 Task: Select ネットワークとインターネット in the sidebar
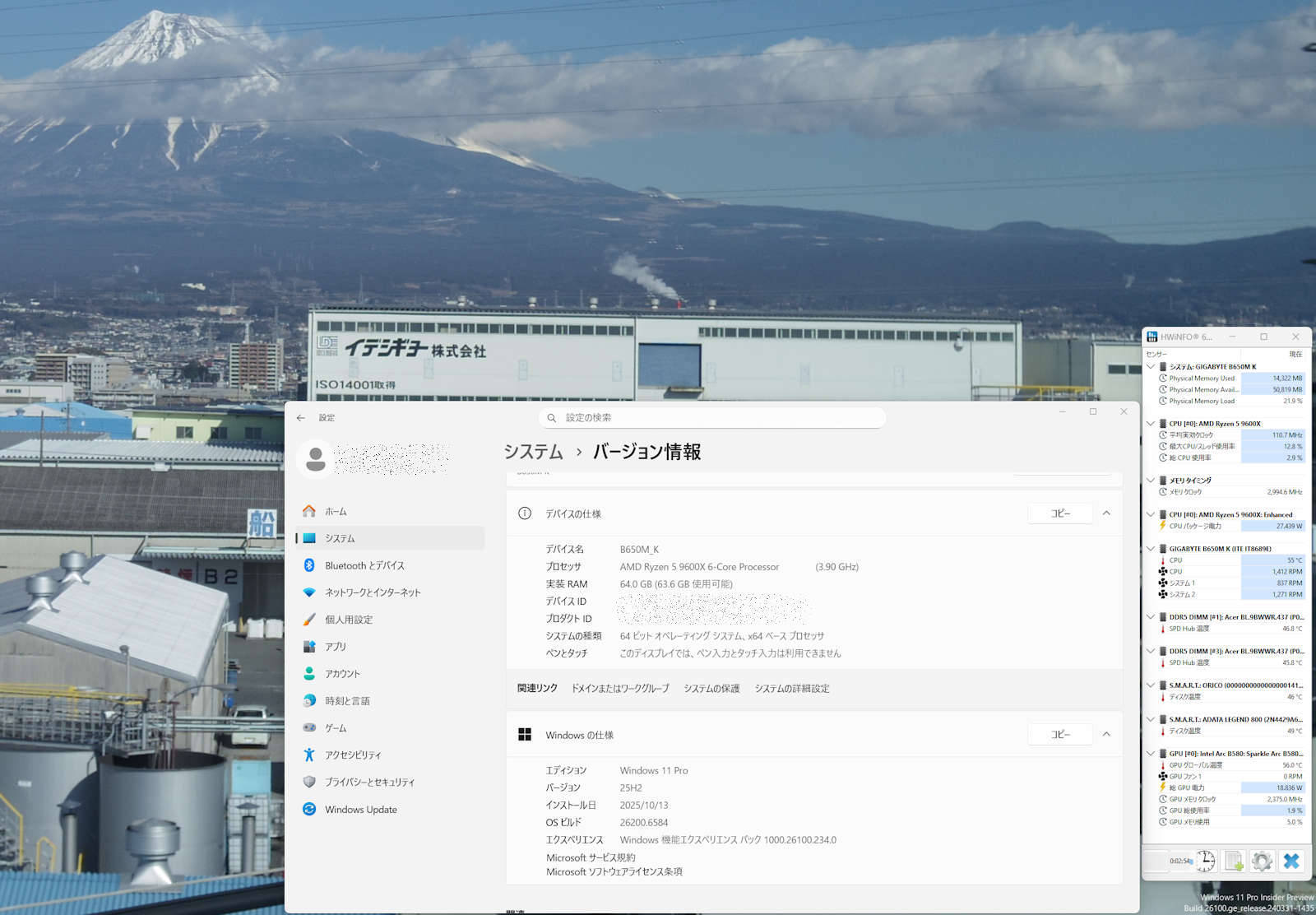click(x=372, y=592)
